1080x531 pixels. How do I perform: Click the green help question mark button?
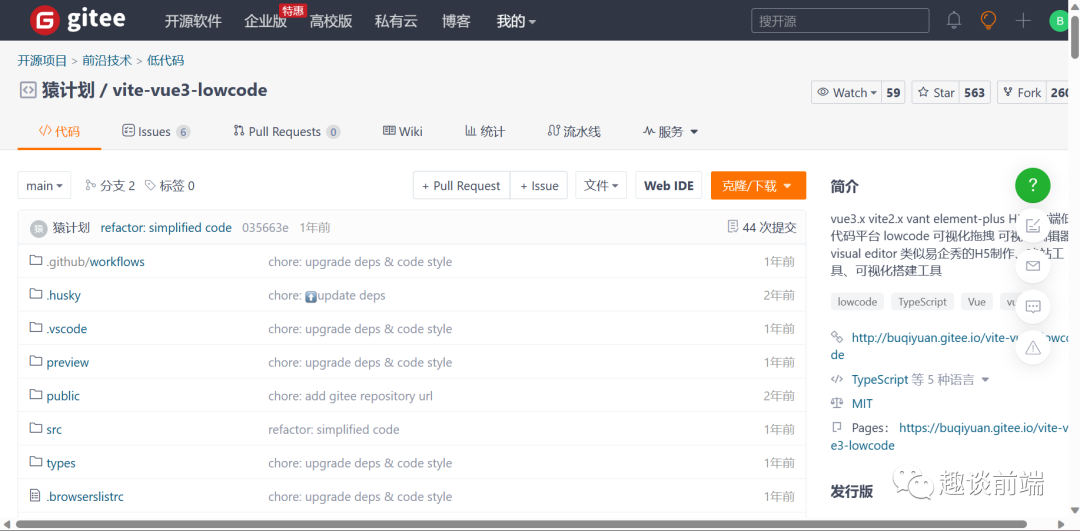tap(1032, 185)
